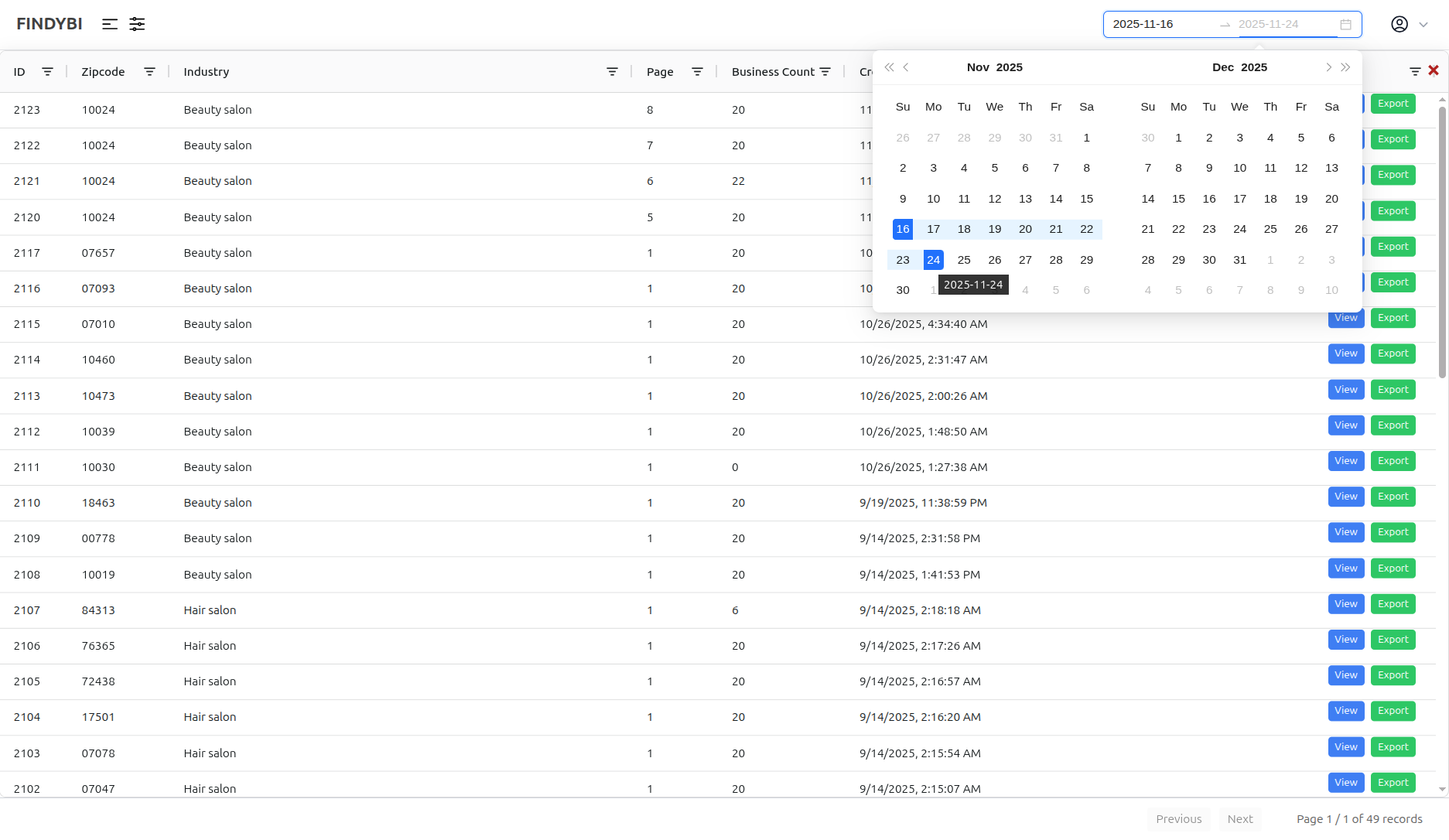Click the Next pagination button
Viewport: 1449px width, 840px height.
[1240, 819]
